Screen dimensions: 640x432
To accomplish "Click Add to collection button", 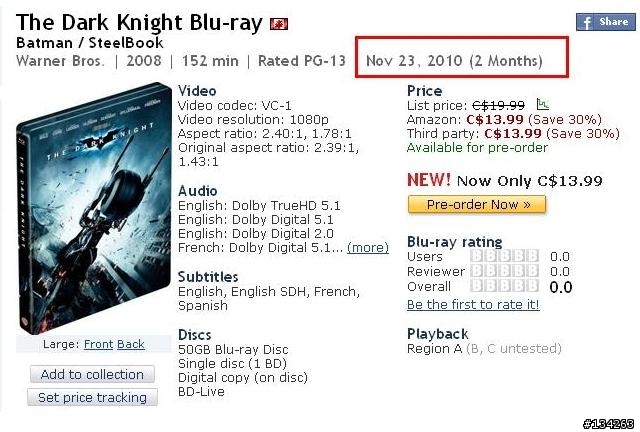I will (92, 374).
